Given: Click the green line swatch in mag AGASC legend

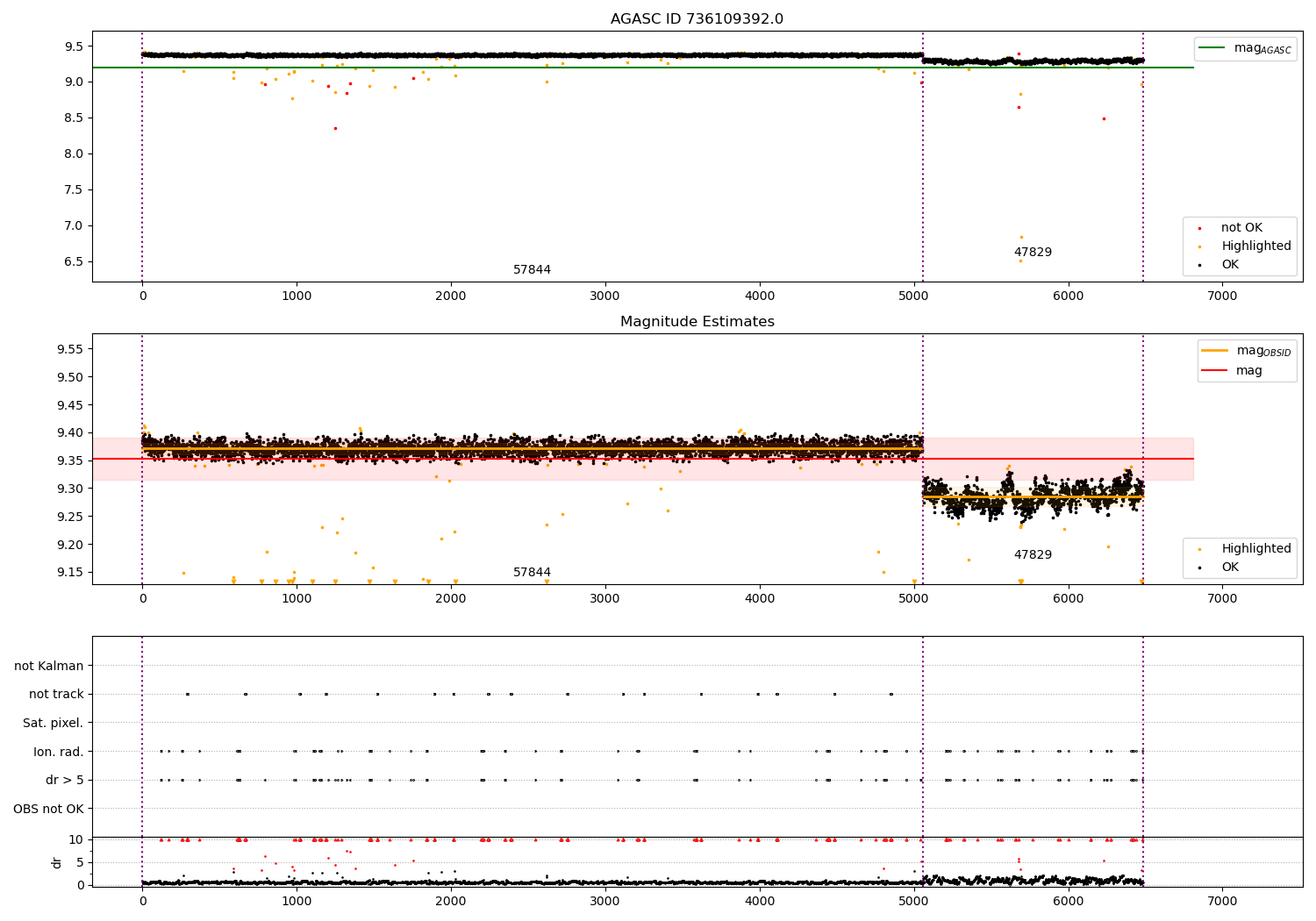Looking at the screenshot, I should point(1212,48).
